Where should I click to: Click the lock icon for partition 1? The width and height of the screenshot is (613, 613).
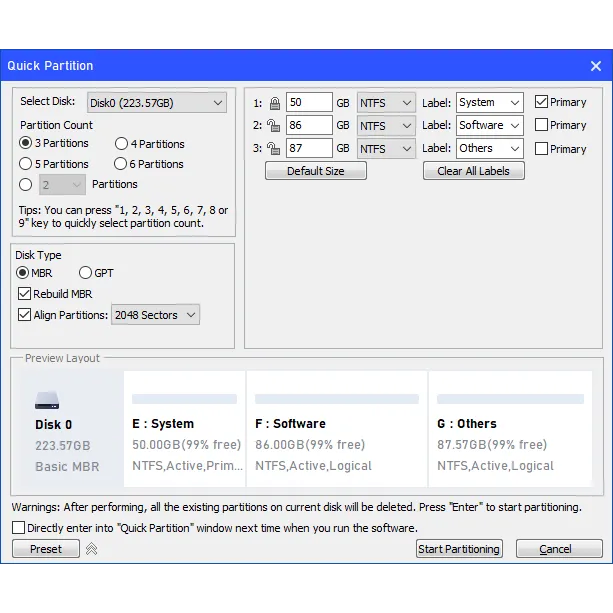tap(274, 103)
